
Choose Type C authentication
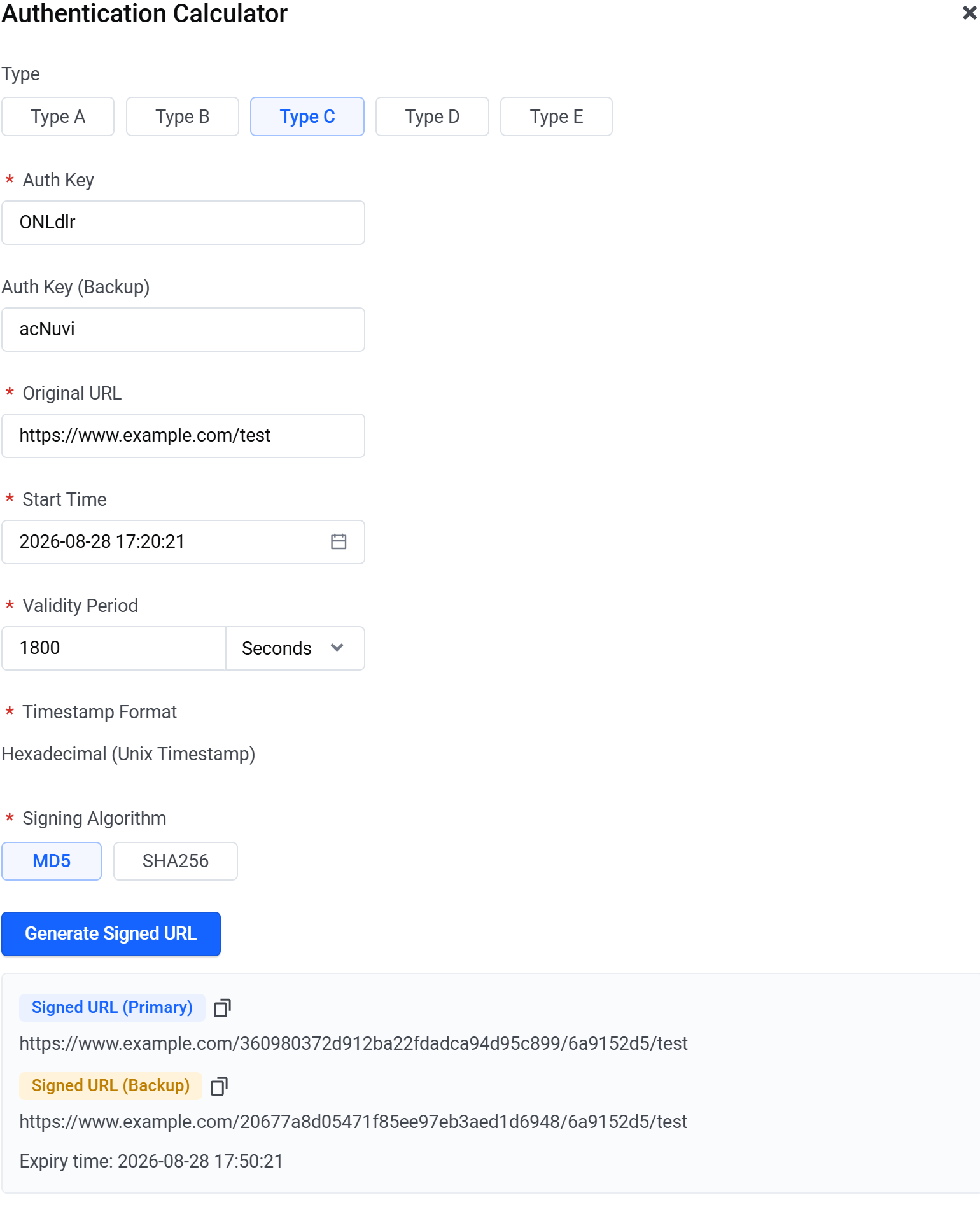307,116
